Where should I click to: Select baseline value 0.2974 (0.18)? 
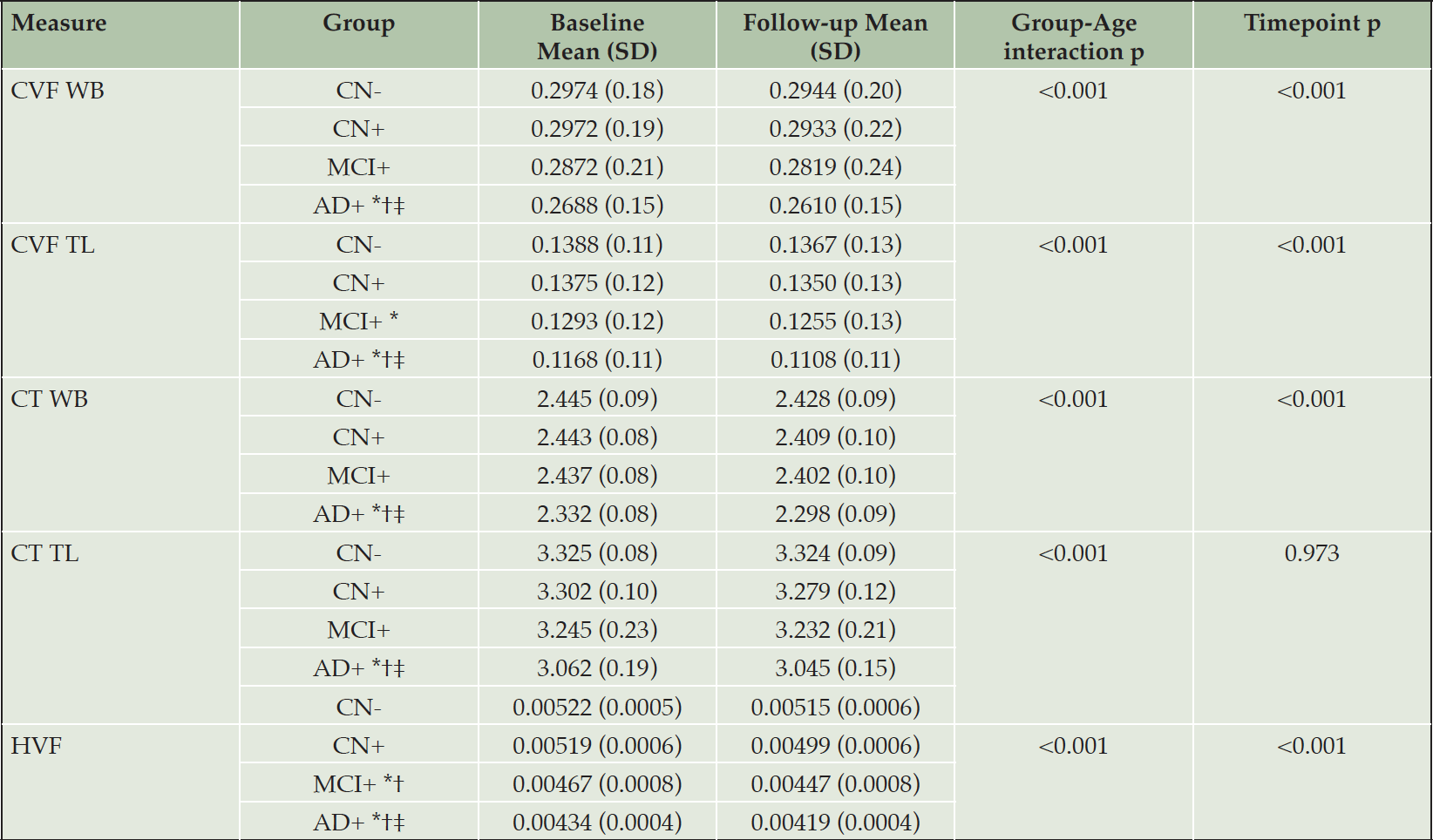(597, 91)
